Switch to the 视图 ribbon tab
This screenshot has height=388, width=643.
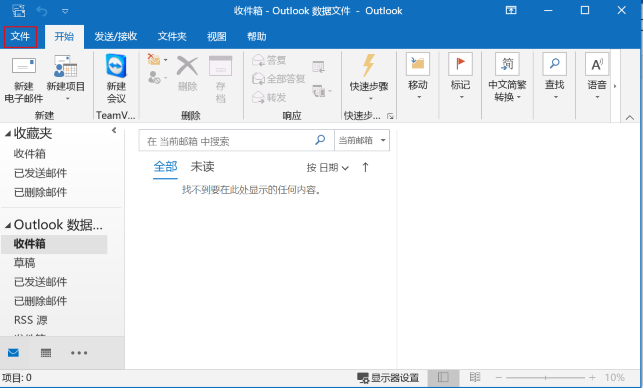pyautogui.click(x=216, y=37)
